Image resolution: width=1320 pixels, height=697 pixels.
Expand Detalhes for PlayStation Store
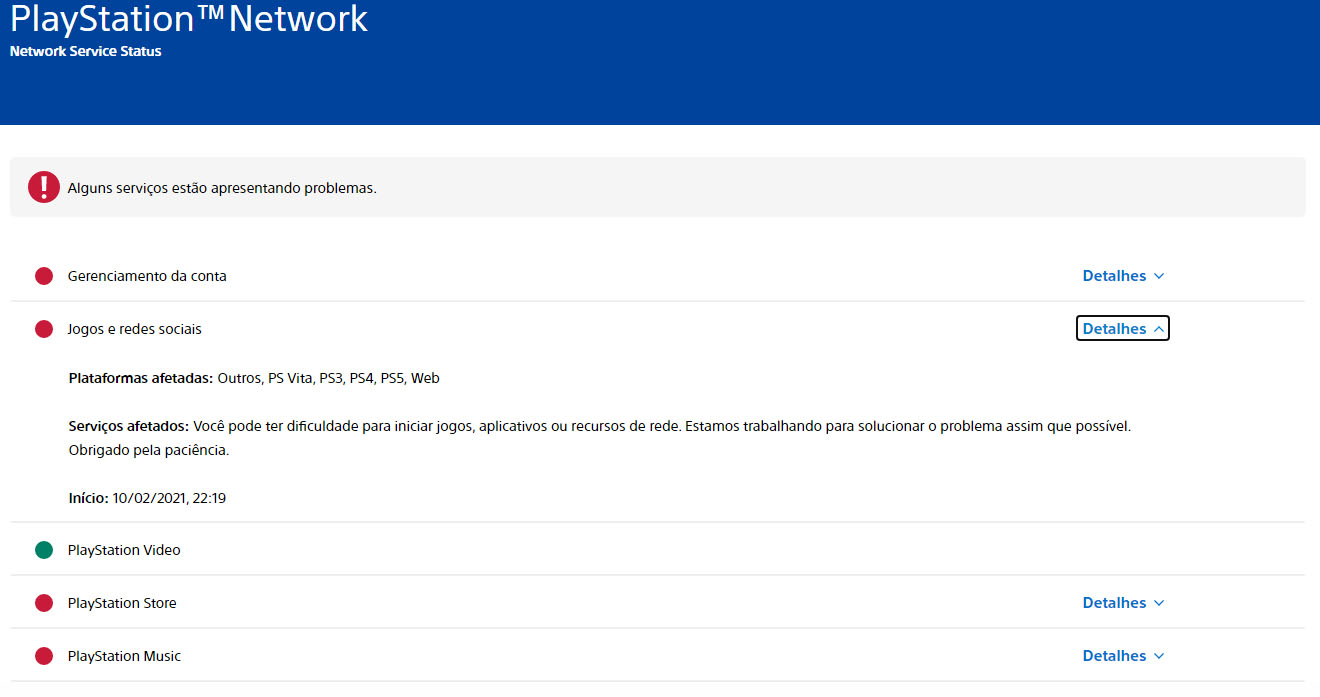1123,603
